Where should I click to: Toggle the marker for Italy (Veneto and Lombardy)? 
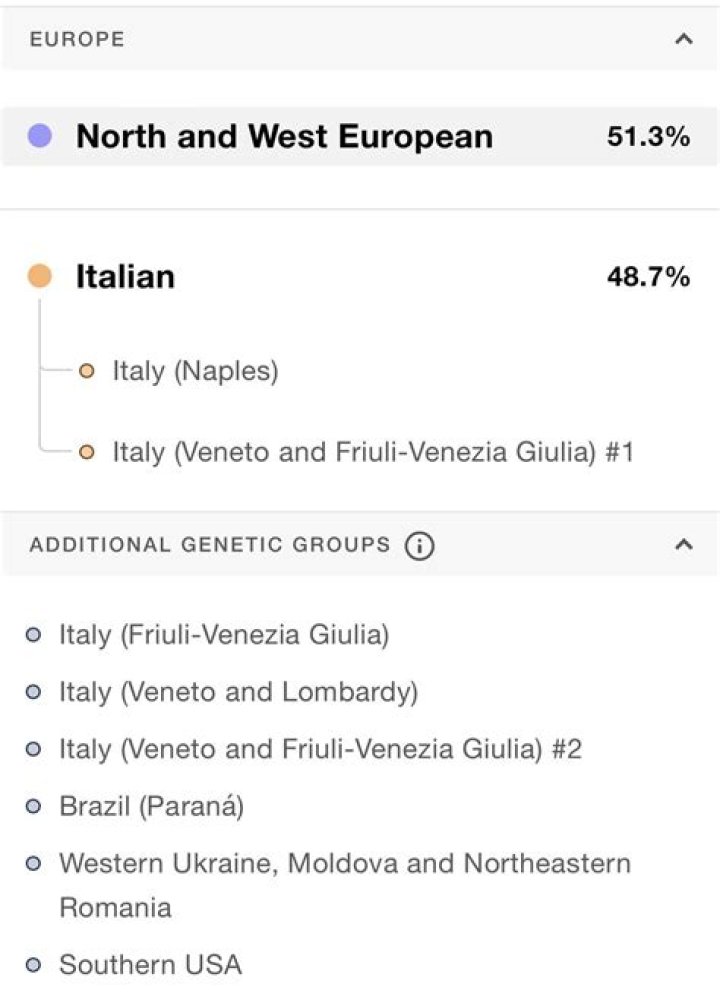pos(35,691)
